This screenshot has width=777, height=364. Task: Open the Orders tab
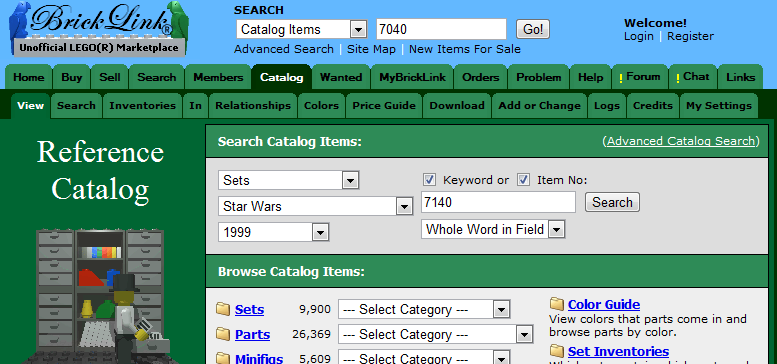pyautogui.click(x=480, y=77)
